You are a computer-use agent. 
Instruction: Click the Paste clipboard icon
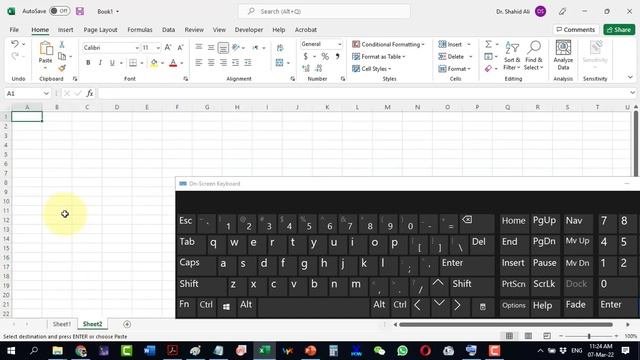[46, 48]
